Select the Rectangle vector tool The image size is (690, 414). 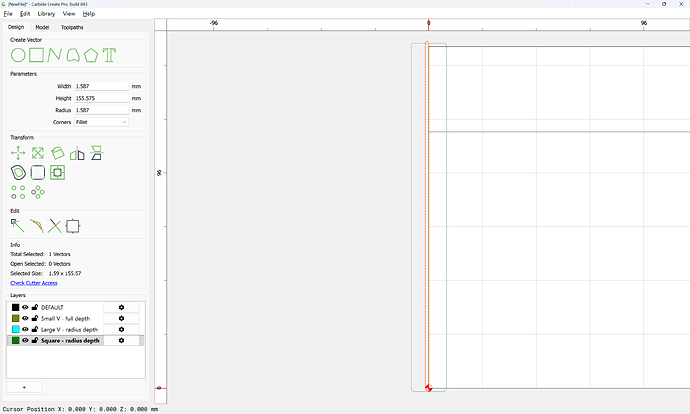point(37,55)
